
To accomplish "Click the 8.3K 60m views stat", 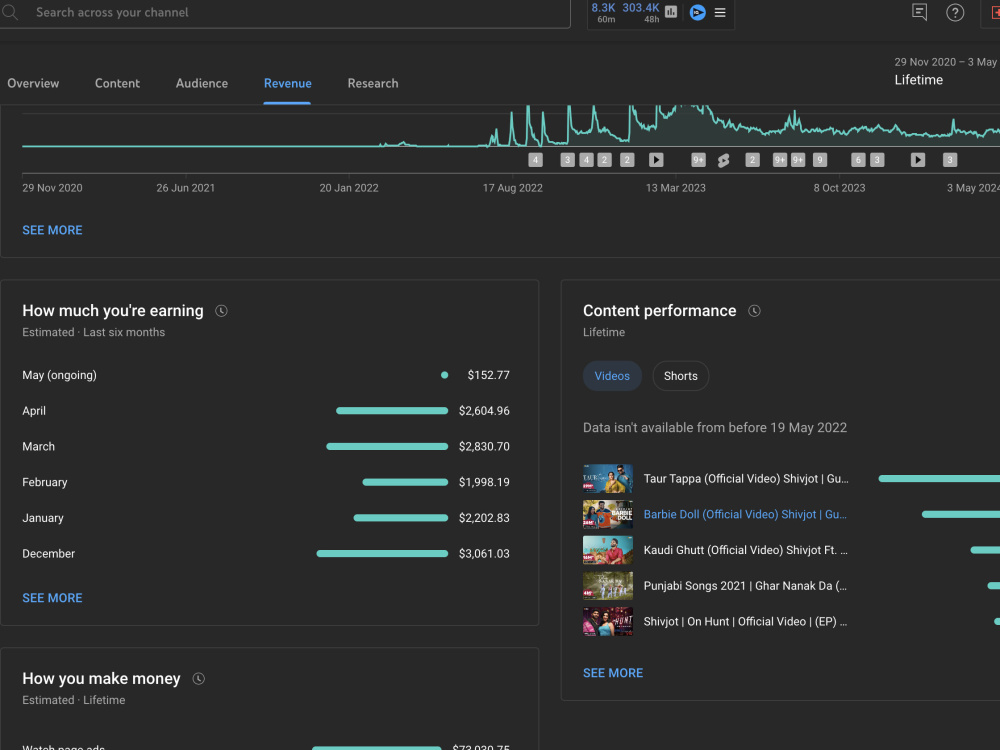I will coord(603,12).
